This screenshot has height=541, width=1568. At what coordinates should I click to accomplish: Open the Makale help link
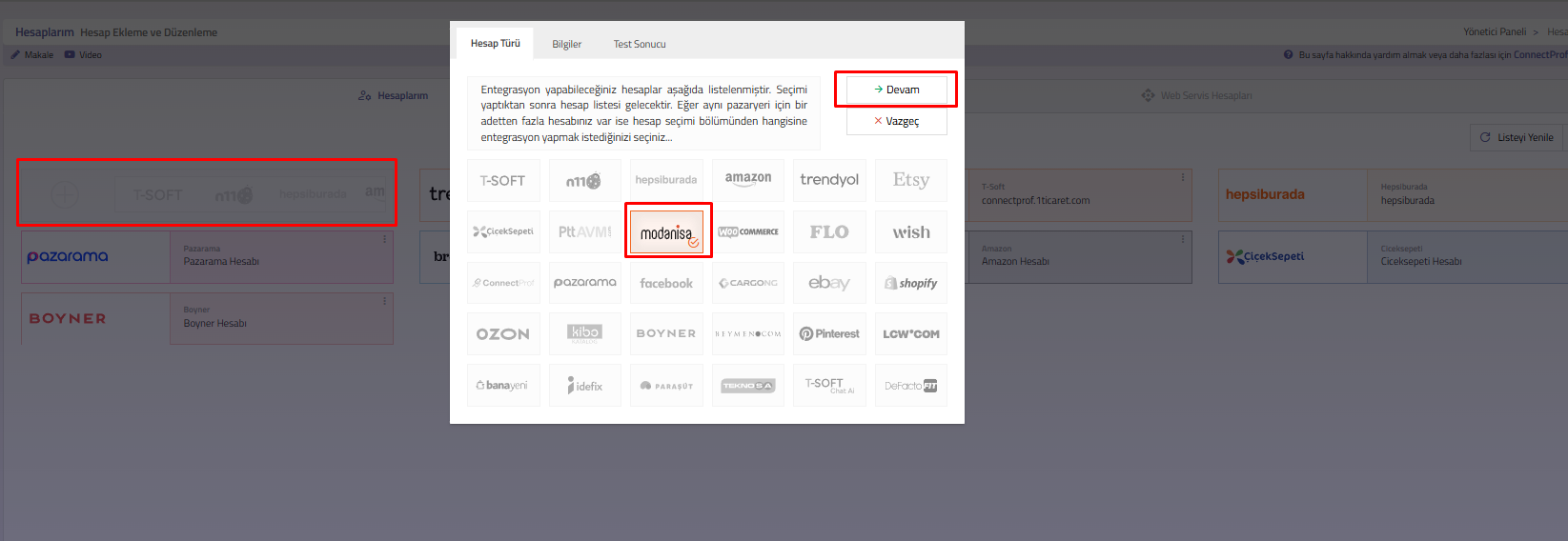coord(32,55)
